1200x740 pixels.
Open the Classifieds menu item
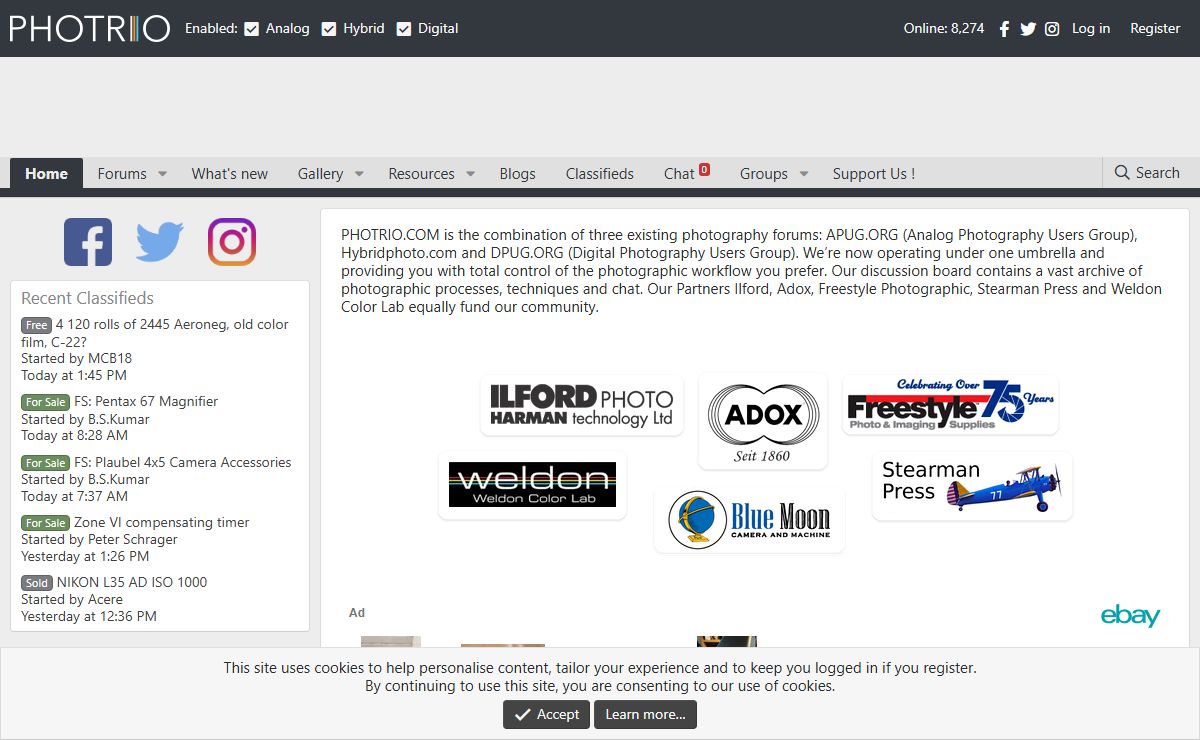coord(599,173)
